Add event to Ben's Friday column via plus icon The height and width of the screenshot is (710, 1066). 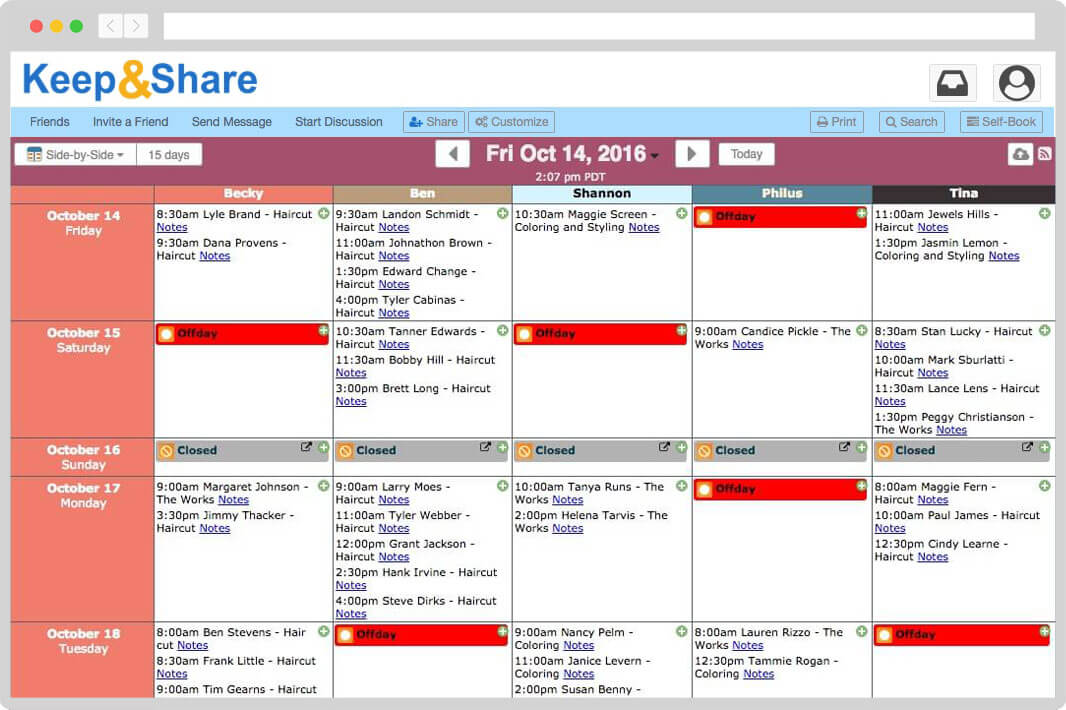click(501, 212)
